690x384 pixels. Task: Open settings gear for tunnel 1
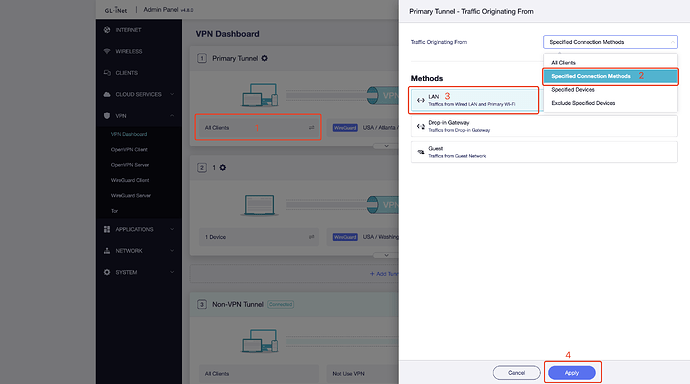(223, 168)
